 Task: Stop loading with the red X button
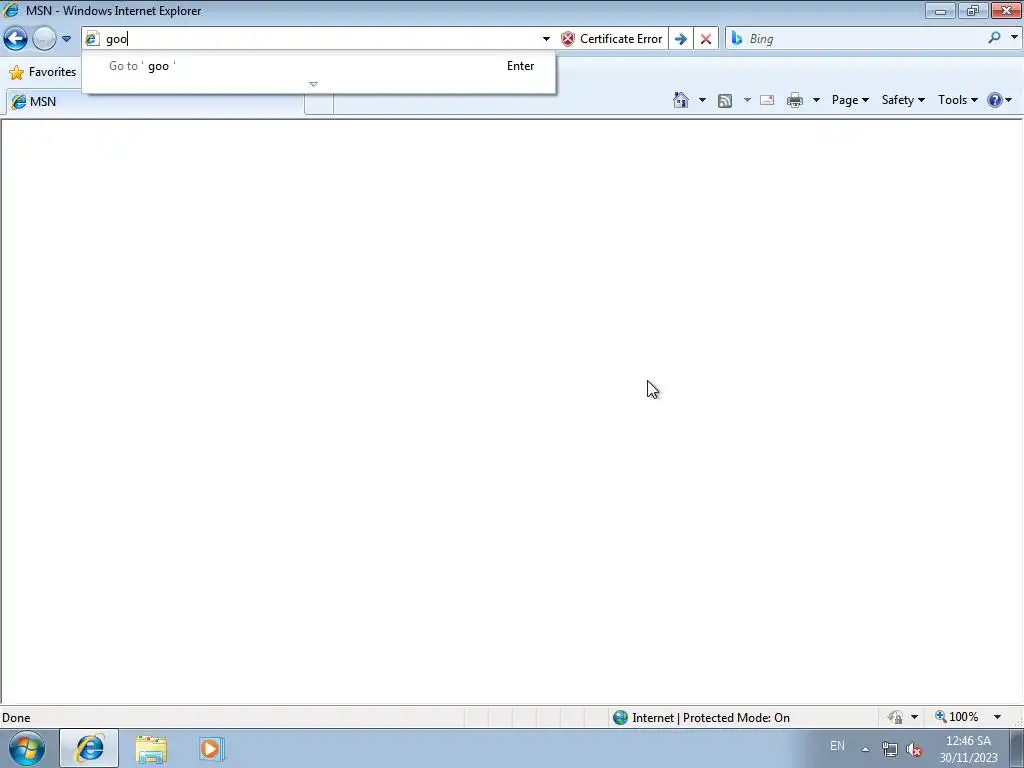[706, 39]
